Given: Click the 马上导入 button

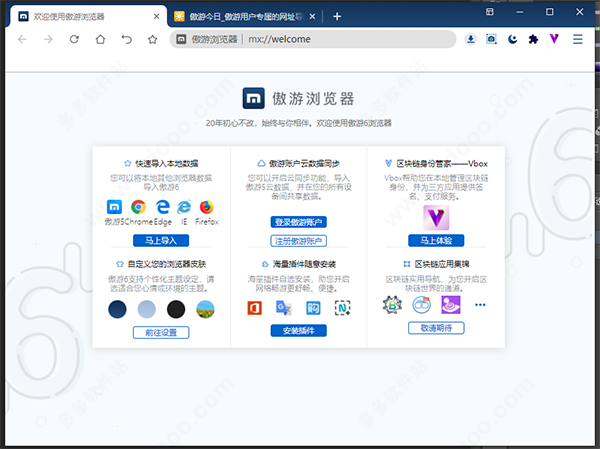Looking at the screenshot, I should 161,240.
